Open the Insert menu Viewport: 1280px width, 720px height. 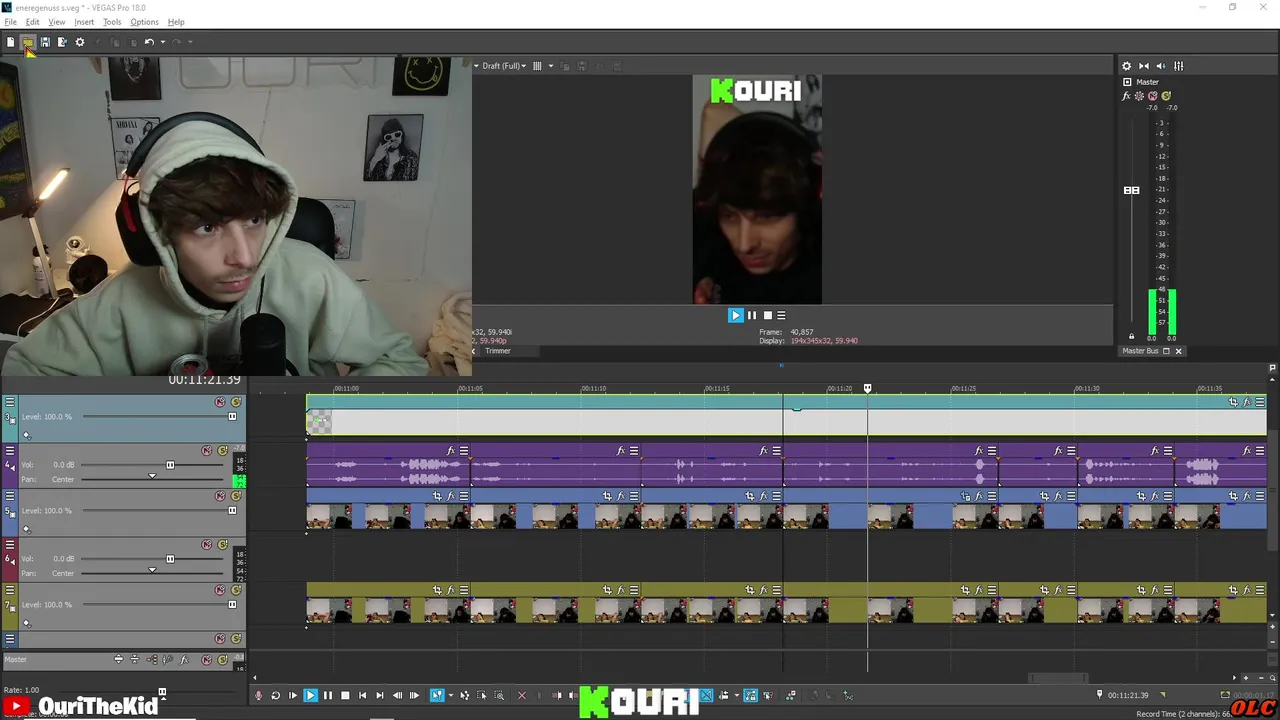pos(84,22)
